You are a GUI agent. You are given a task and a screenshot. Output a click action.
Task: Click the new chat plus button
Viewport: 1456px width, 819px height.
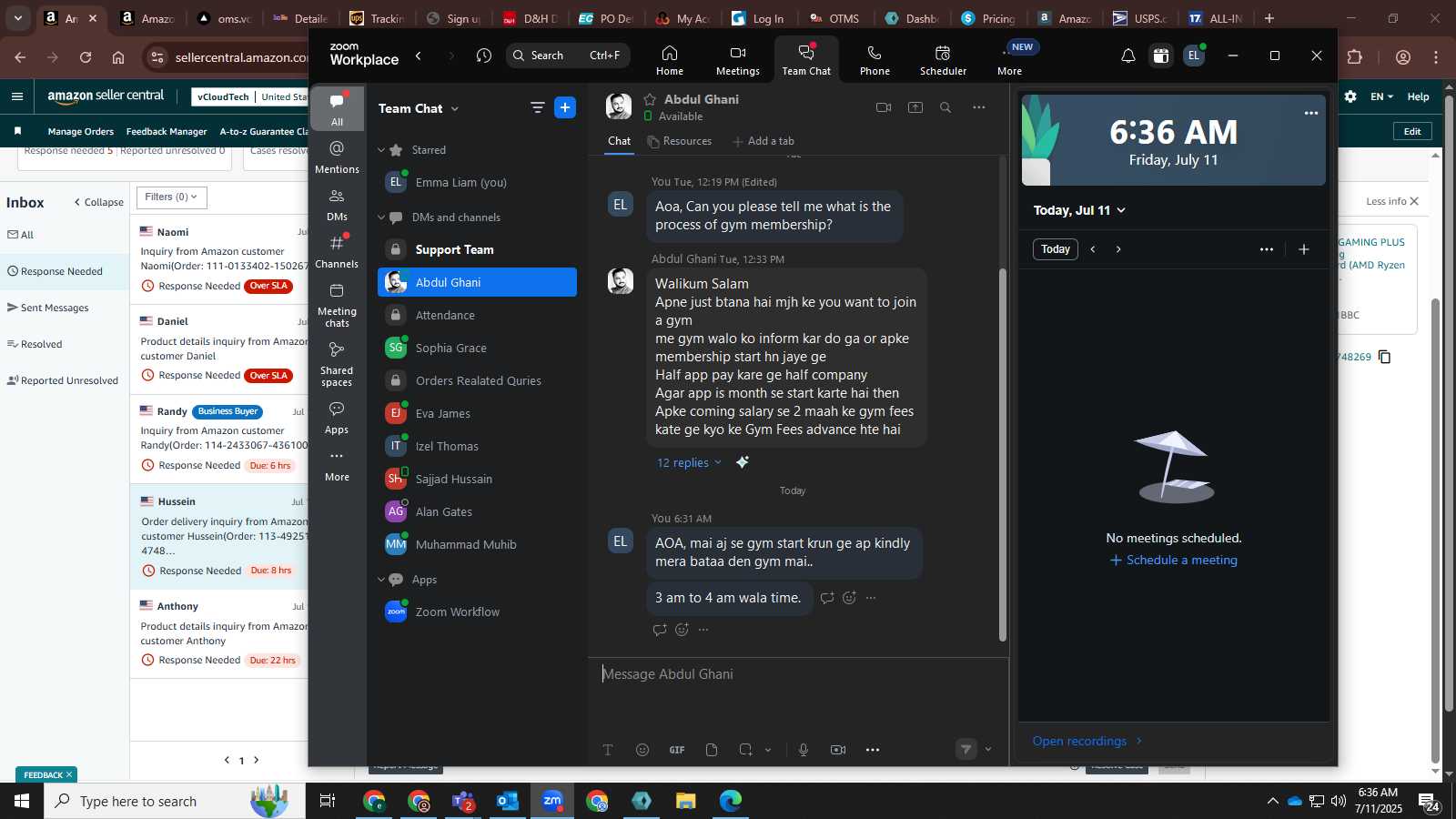(x=565, y=107)
